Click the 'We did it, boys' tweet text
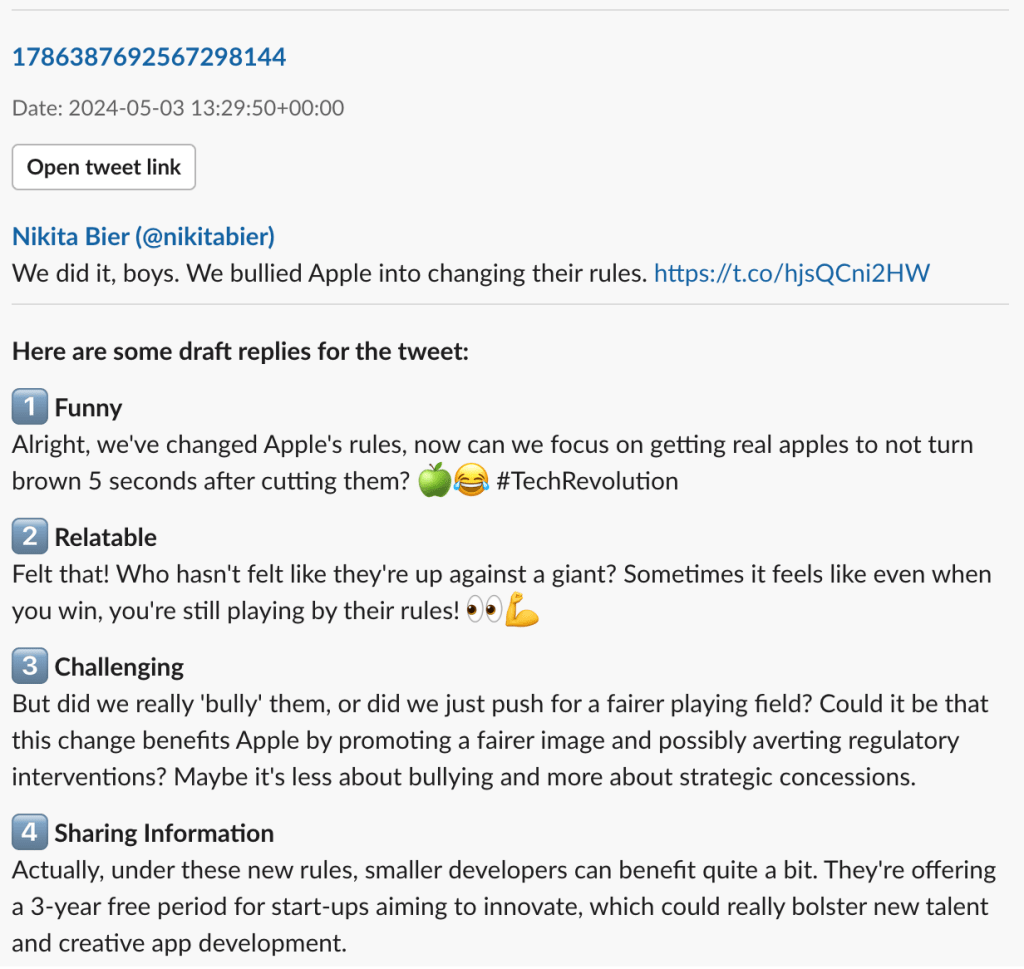Viewport: 1024px width, 969px height. (x=330, y=273)
